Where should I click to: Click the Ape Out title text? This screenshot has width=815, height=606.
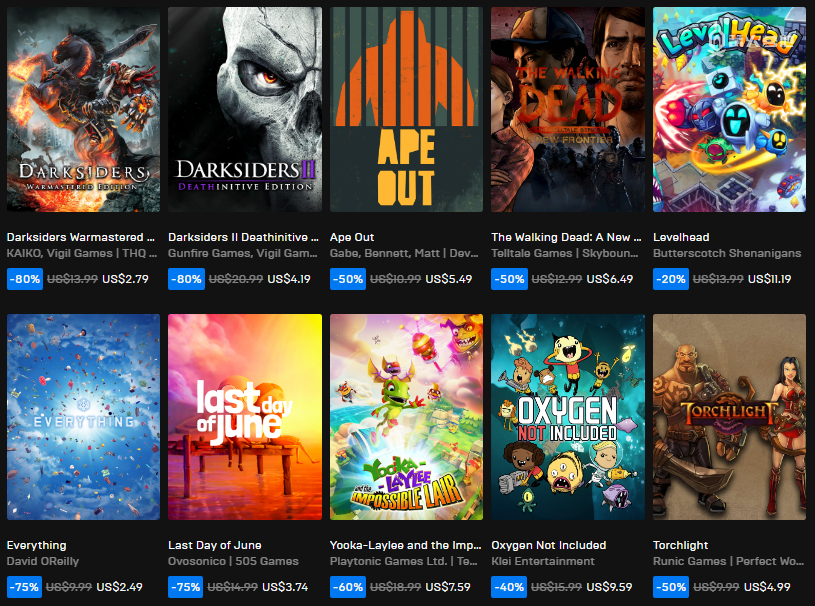pyautogui.click(x=352, y=237)
